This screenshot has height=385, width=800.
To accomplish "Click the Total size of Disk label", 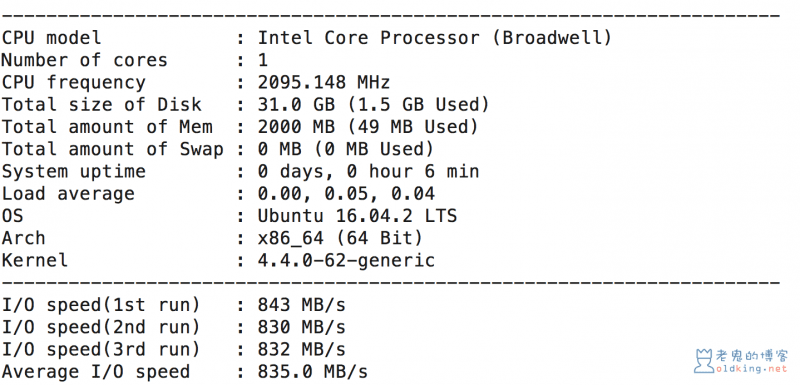I will click(101, 105).
